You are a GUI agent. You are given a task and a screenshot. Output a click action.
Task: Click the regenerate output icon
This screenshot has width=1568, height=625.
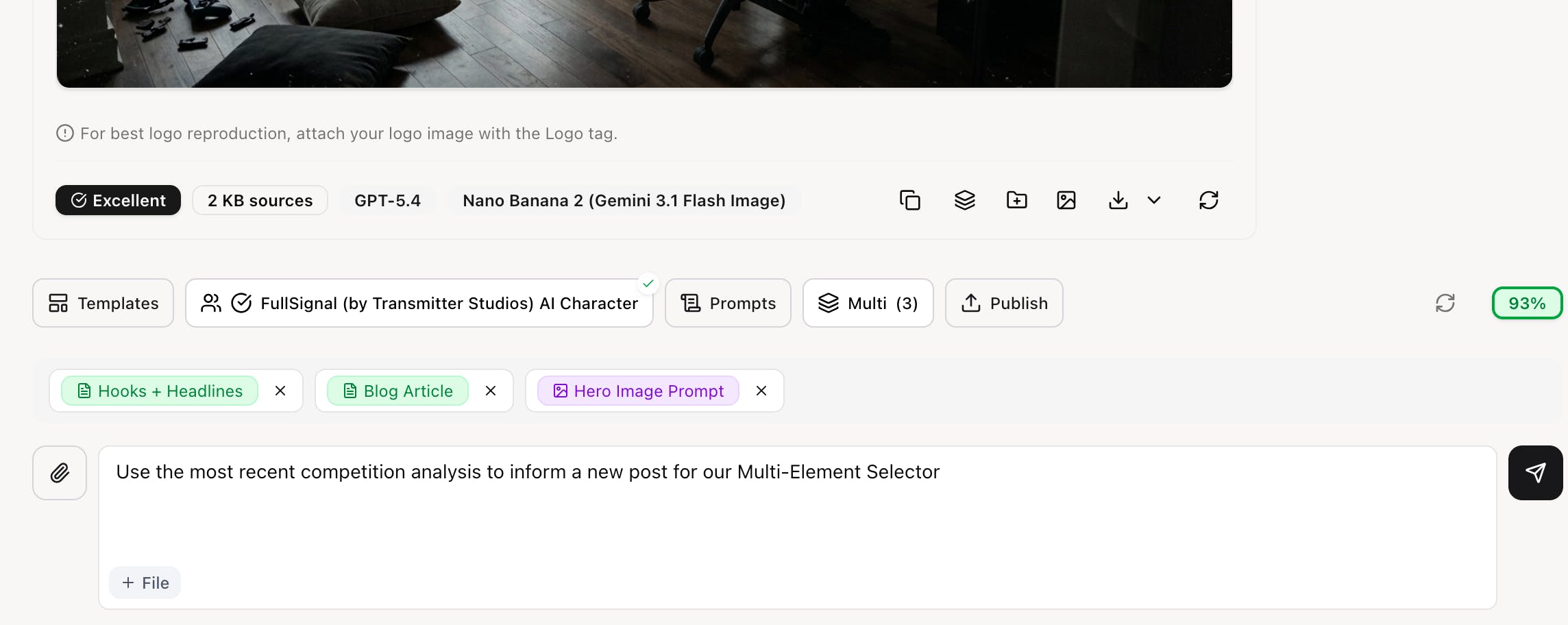1208,200
